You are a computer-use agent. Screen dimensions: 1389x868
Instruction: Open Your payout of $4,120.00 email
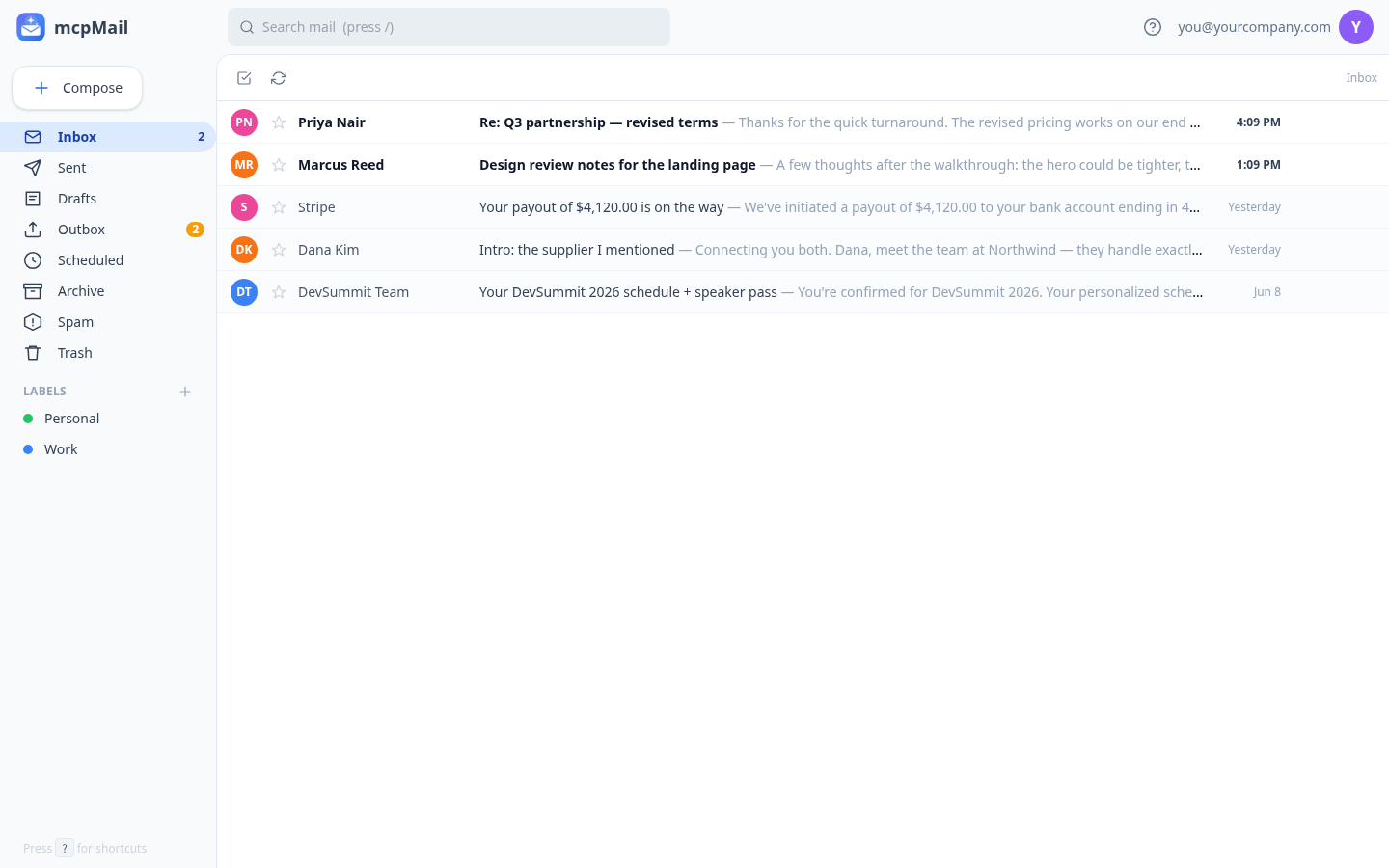point(803,207)
